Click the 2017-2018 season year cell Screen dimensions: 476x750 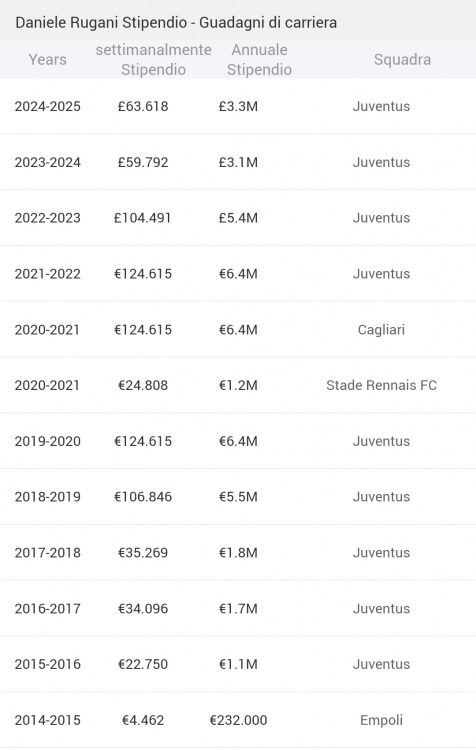coord(47,552)
